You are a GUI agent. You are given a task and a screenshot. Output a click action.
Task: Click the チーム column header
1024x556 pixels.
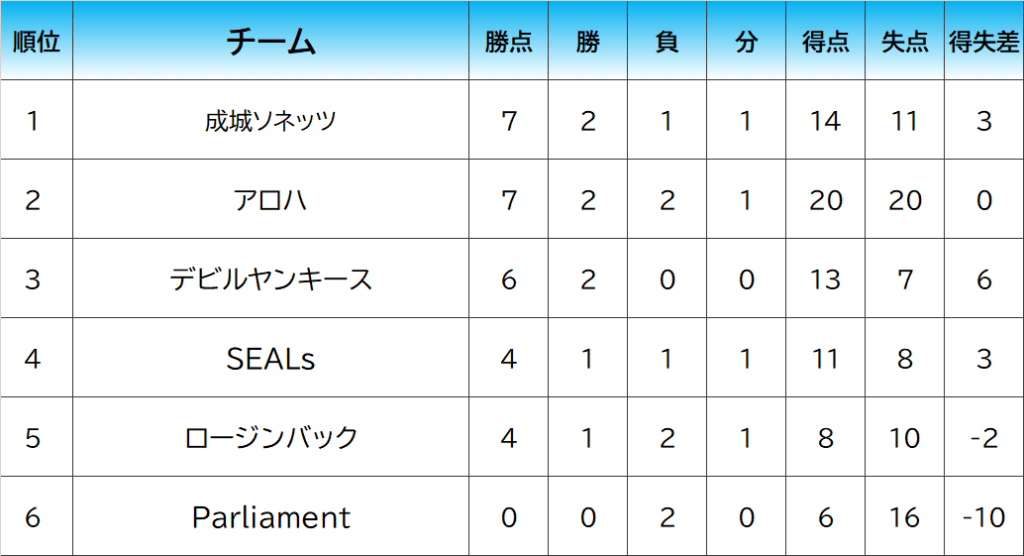(x=271, y=42)
